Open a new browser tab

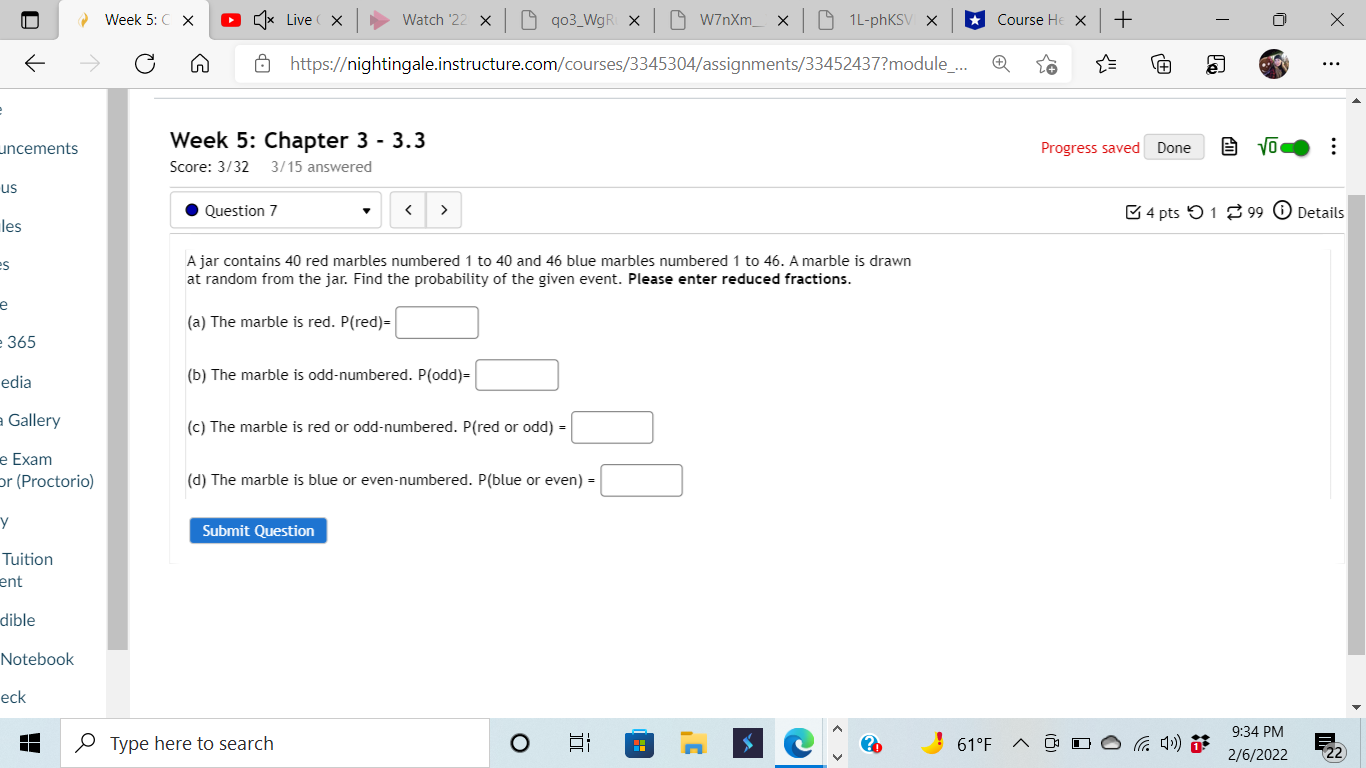click(1123, 20)
